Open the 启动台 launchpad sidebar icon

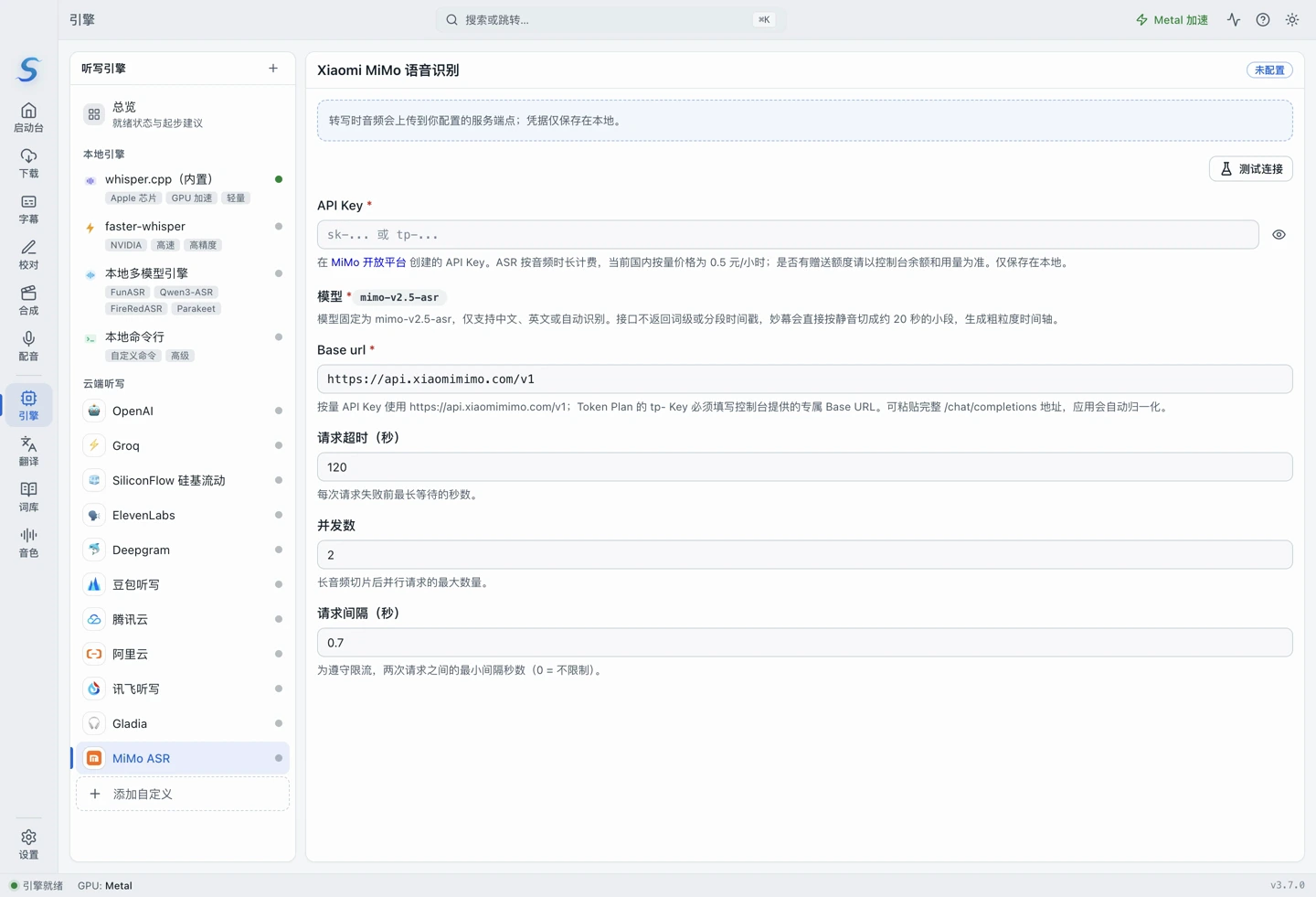click(28, 118)
